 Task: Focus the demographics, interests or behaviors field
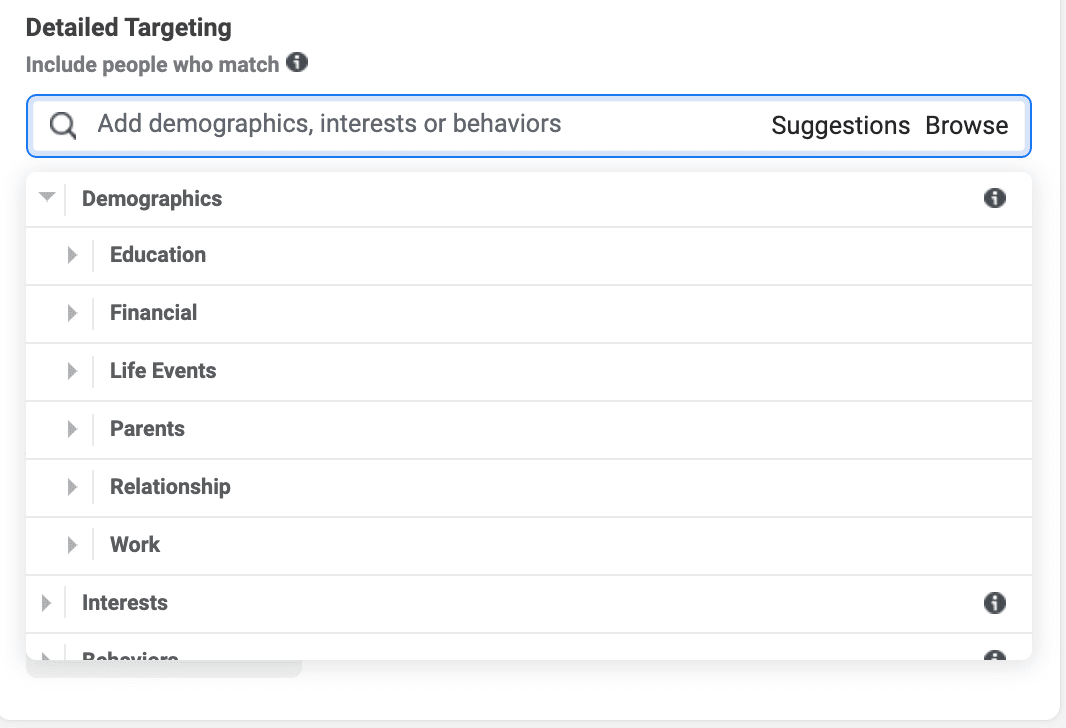[400, 125]
